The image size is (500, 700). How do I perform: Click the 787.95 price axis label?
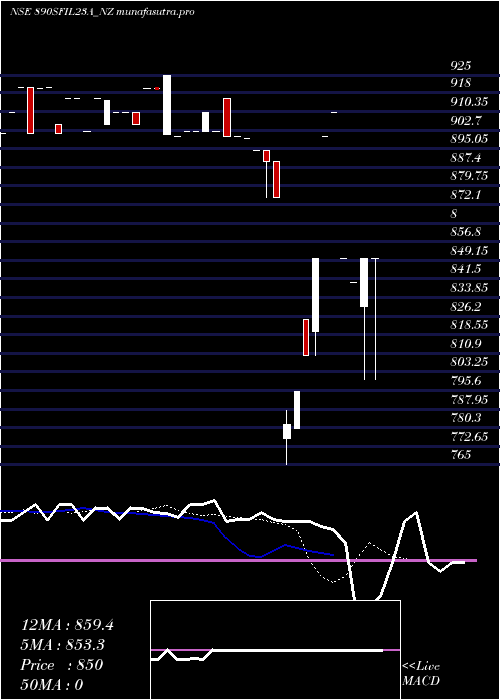469,399
